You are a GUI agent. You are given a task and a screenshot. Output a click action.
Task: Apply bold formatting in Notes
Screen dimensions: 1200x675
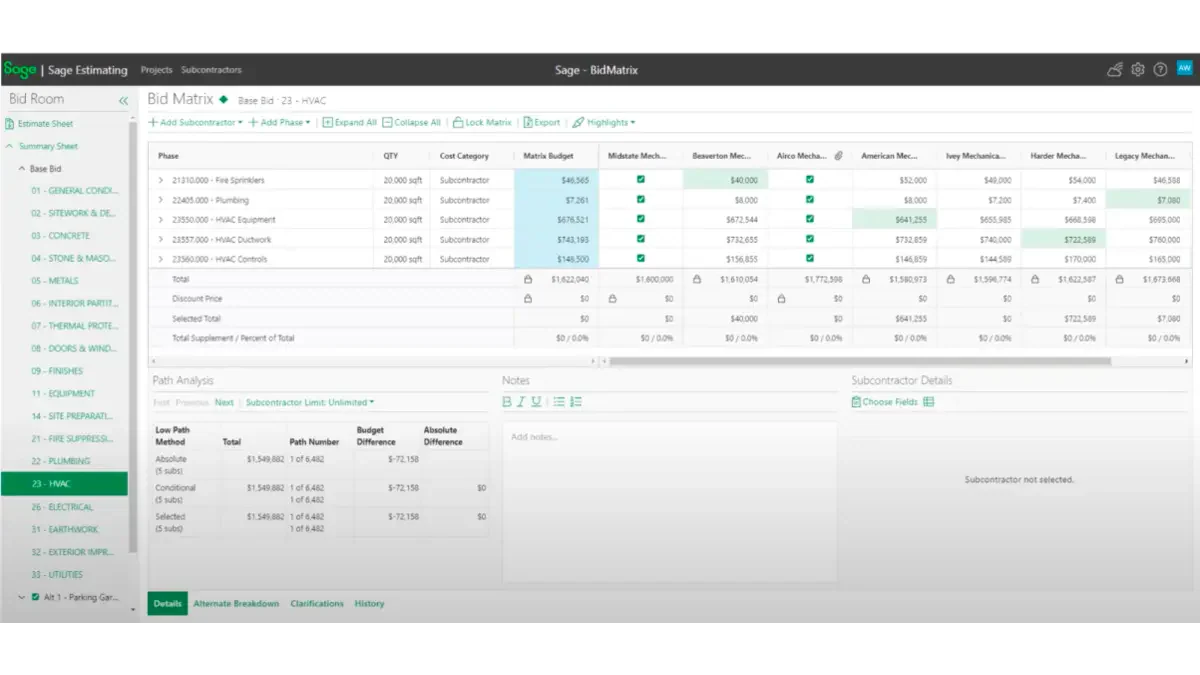[x=507, y=402]
